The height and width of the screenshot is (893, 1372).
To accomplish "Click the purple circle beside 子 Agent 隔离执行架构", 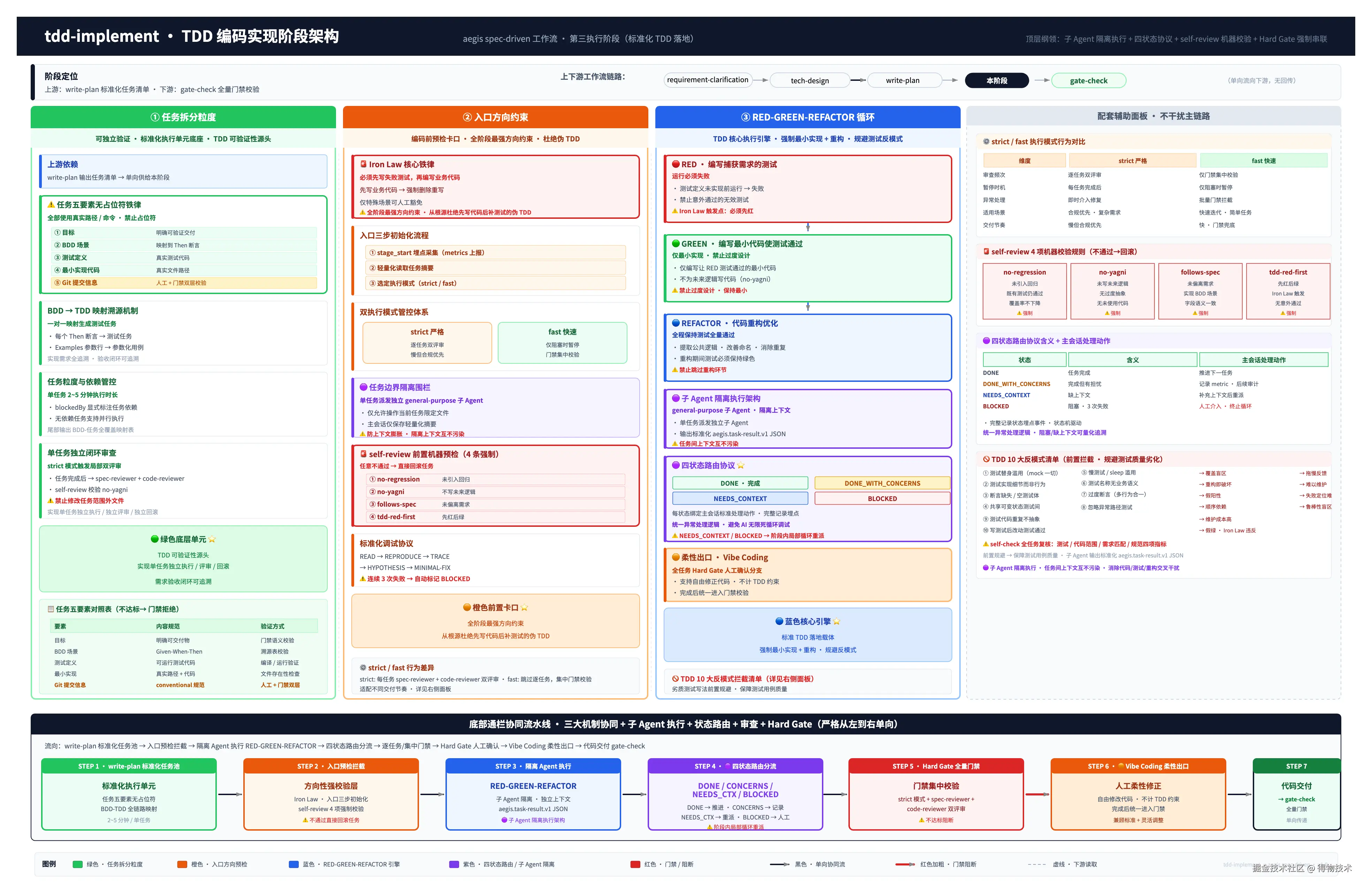I will click(x=676, y=398).
